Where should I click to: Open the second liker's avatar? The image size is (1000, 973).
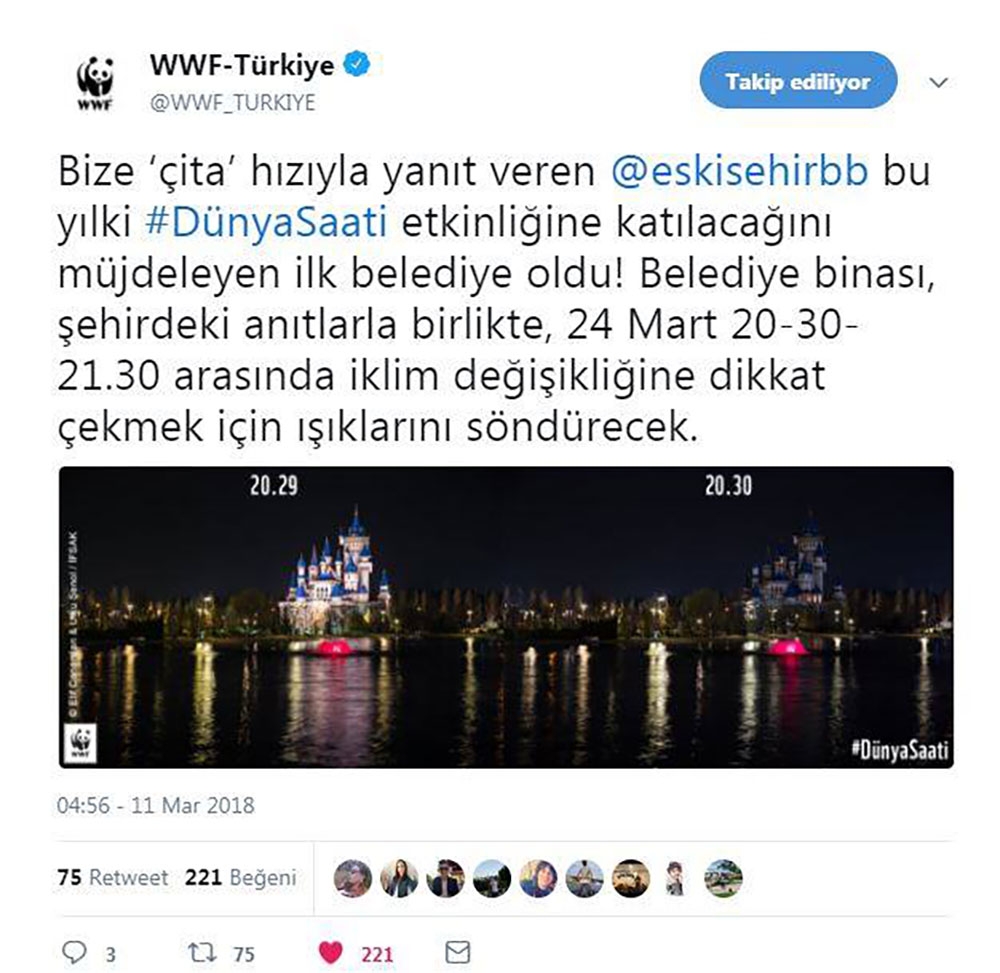coord(399,879)
